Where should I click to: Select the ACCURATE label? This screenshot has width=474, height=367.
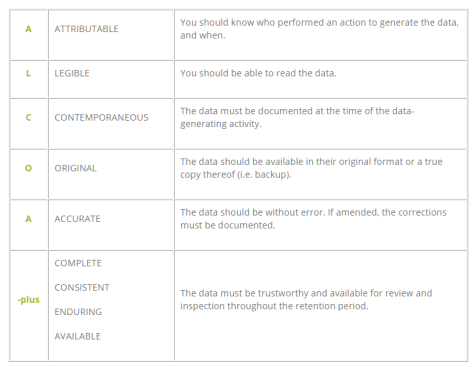tap(77, 219)
